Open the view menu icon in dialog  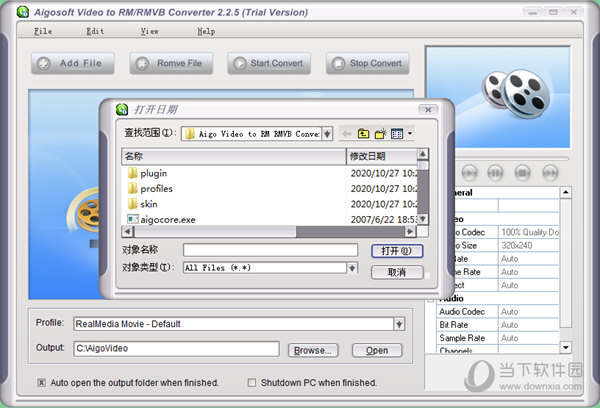(x=397, y=134)
